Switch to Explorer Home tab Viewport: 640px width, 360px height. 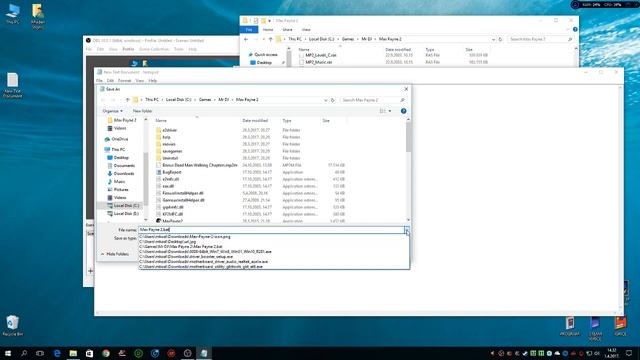[268, 29]
